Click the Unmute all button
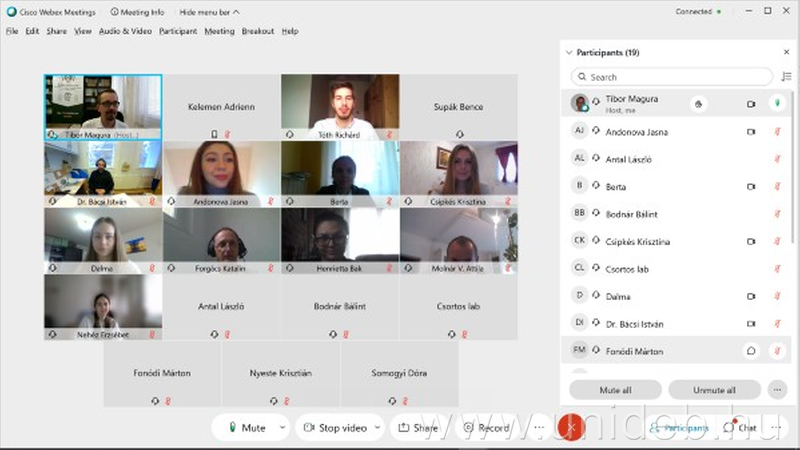 tap(714, 390)
